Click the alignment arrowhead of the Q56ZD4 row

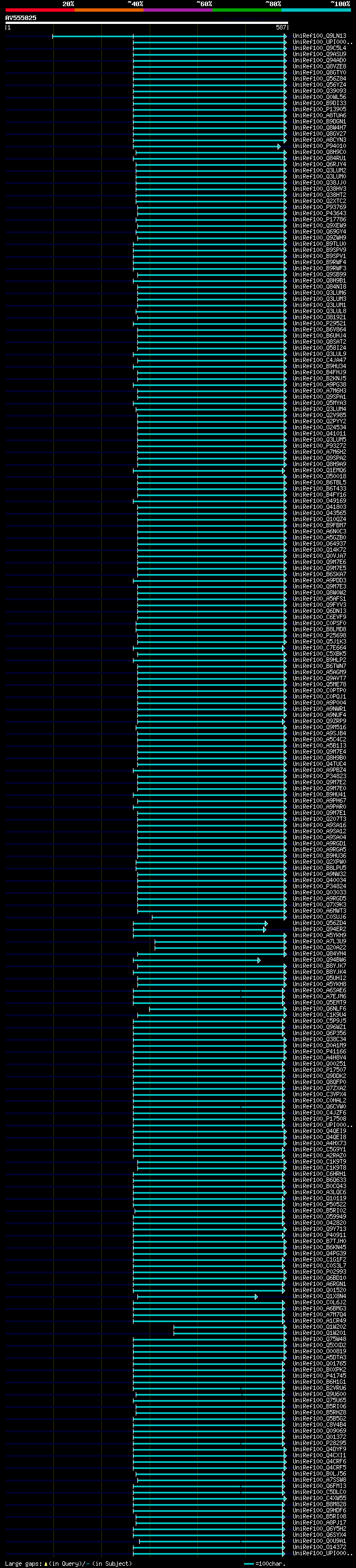(x=266, y=923)
